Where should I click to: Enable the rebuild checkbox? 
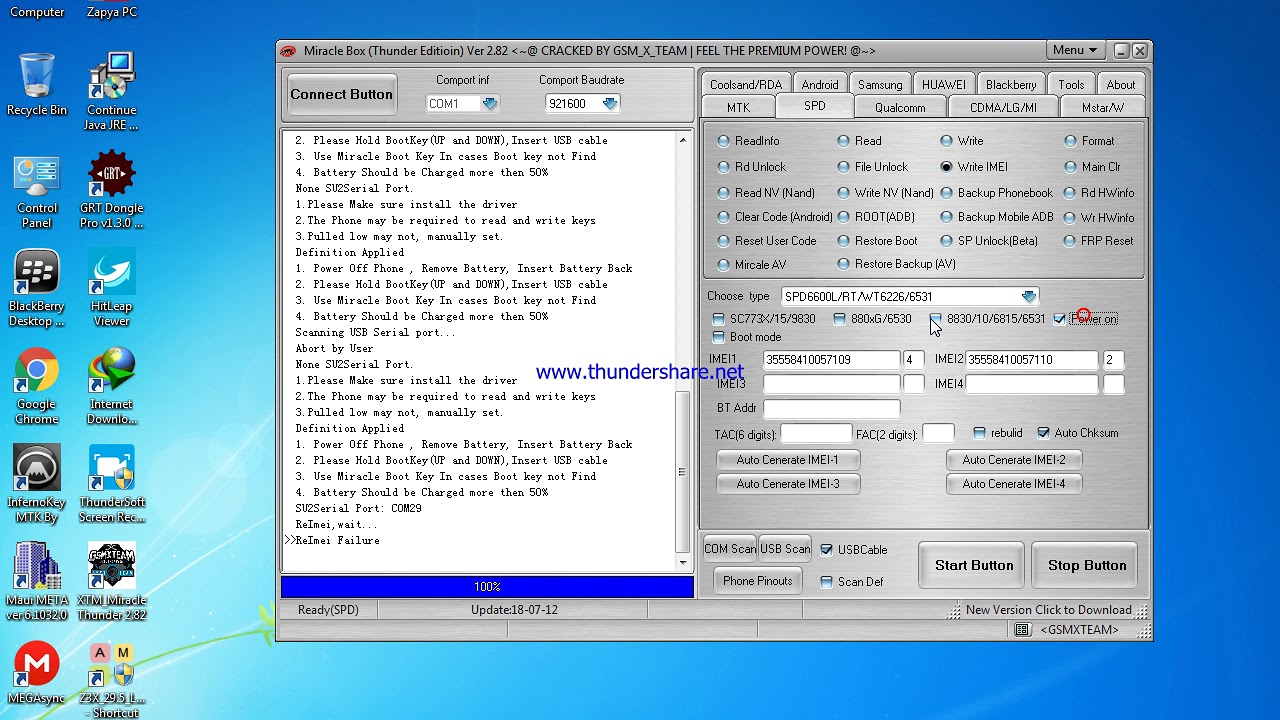(979, 433)
